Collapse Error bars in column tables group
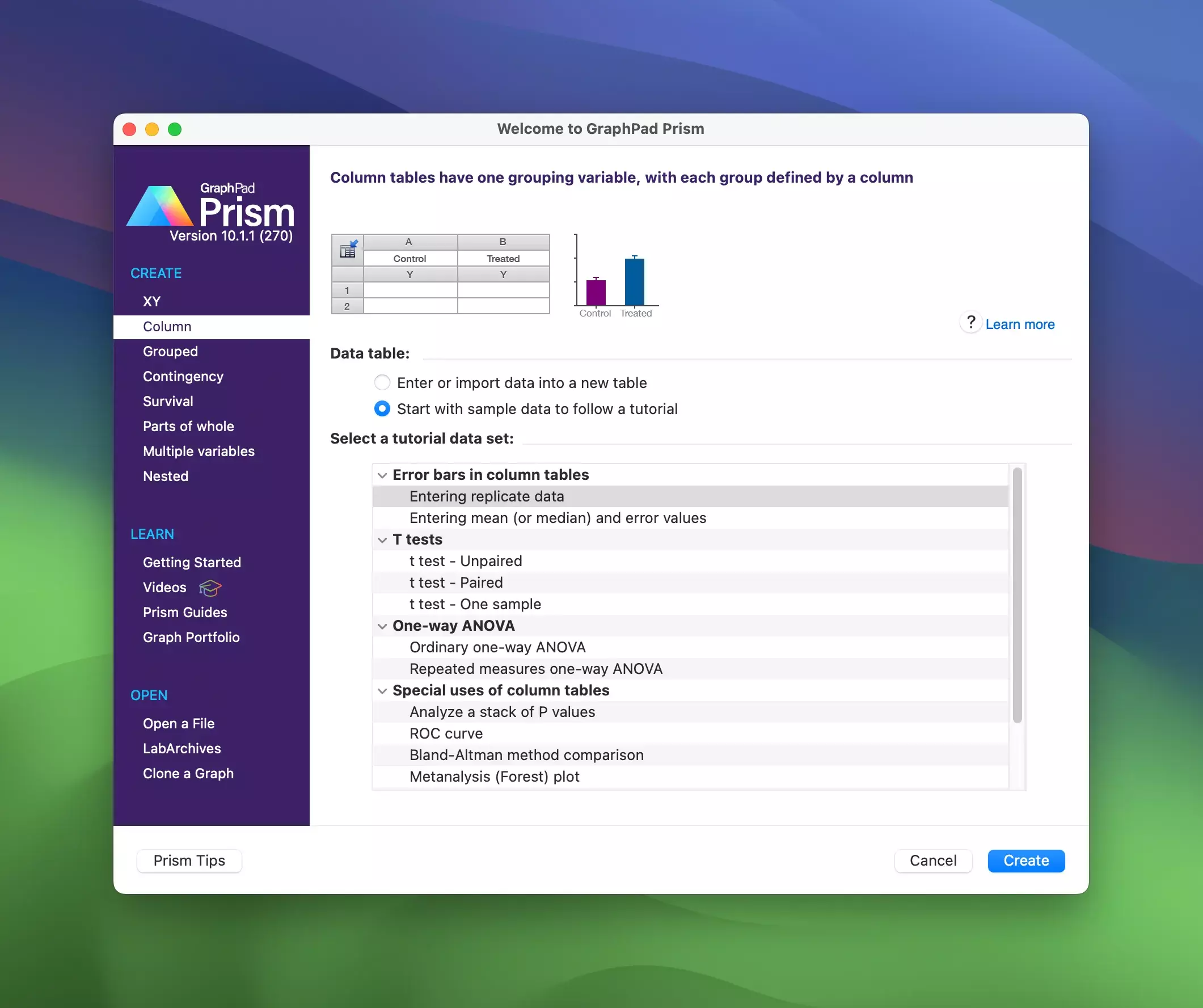The height and width of the screenshot is (1008, 1203). pyautogui.click(x=382, y=475)
